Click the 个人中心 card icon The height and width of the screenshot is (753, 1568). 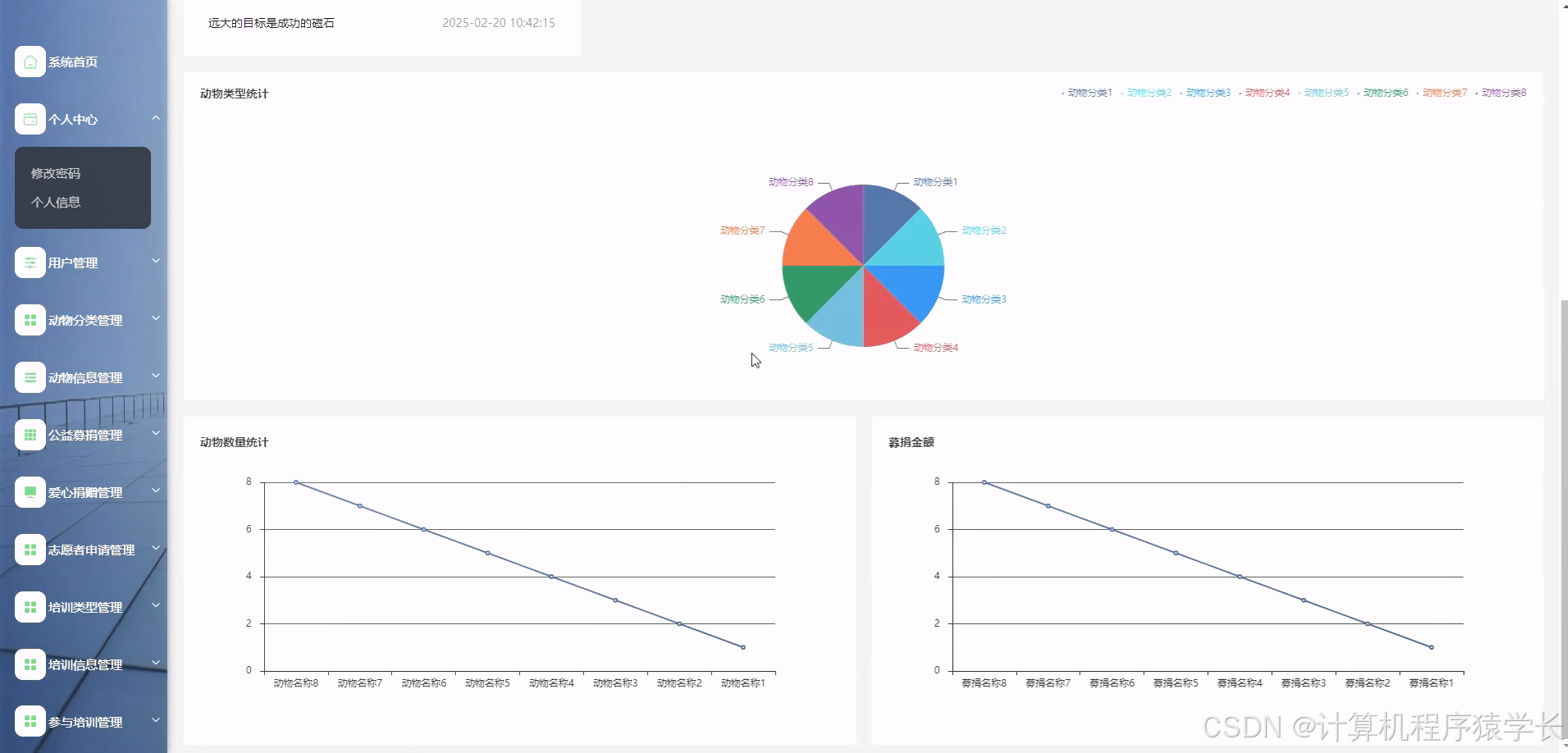30,119
